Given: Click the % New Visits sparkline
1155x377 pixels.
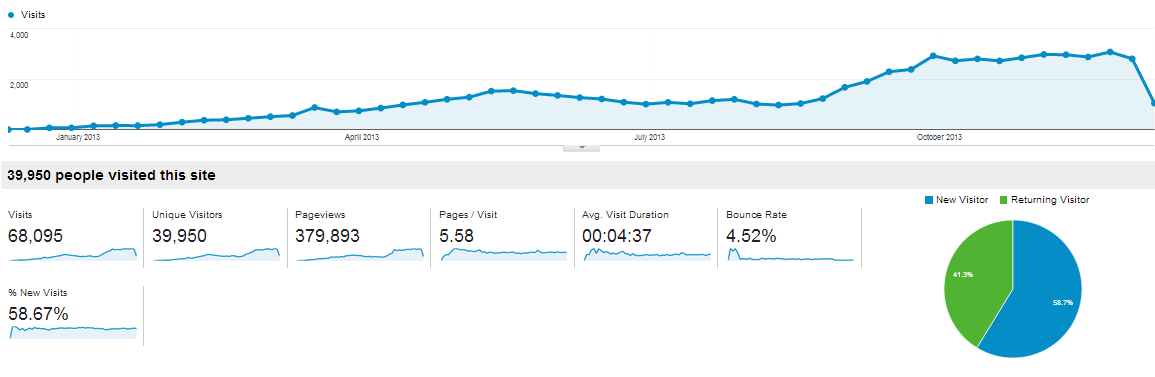Looking at the screenshot, I should (73, 331).
